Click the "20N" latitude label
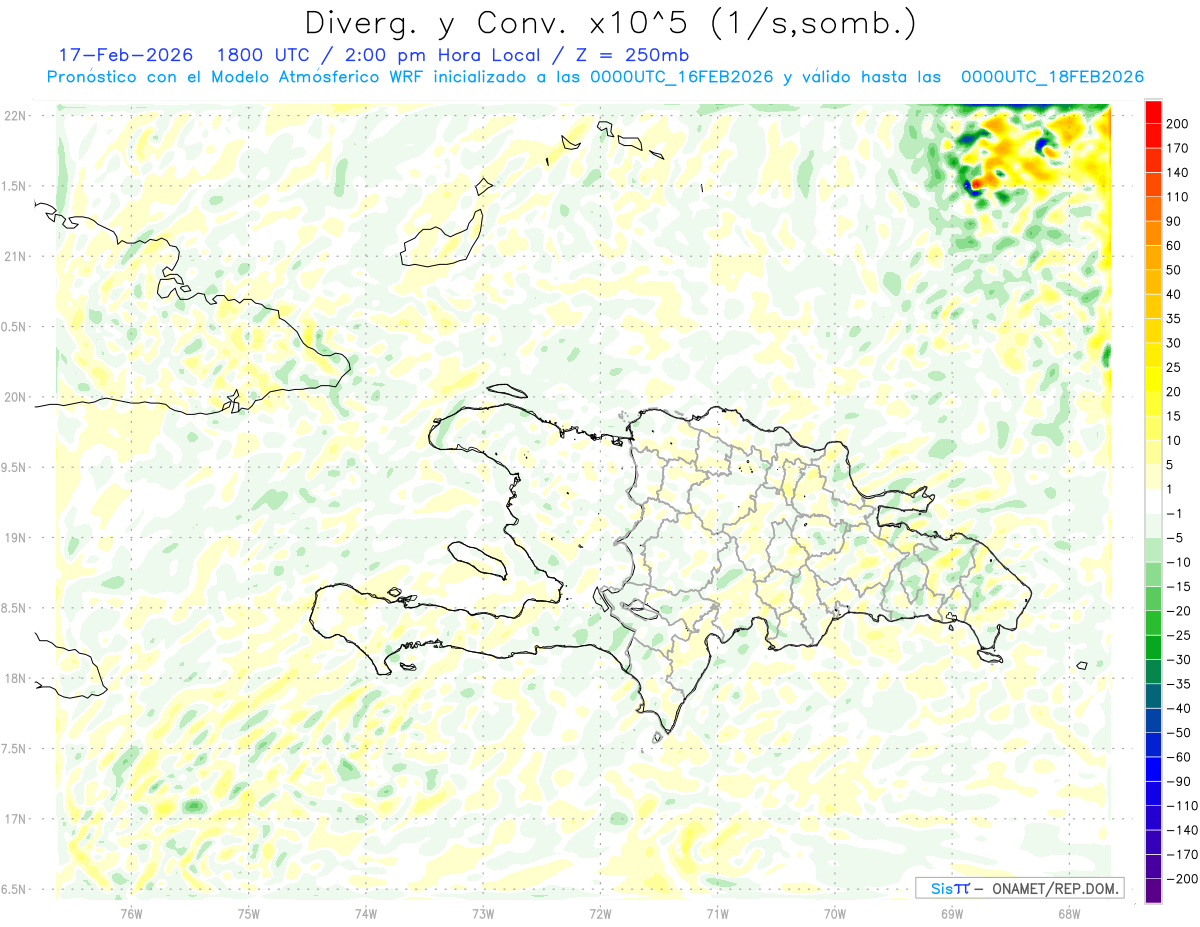This screenshot has width=1200, height=927. [16, 397]
